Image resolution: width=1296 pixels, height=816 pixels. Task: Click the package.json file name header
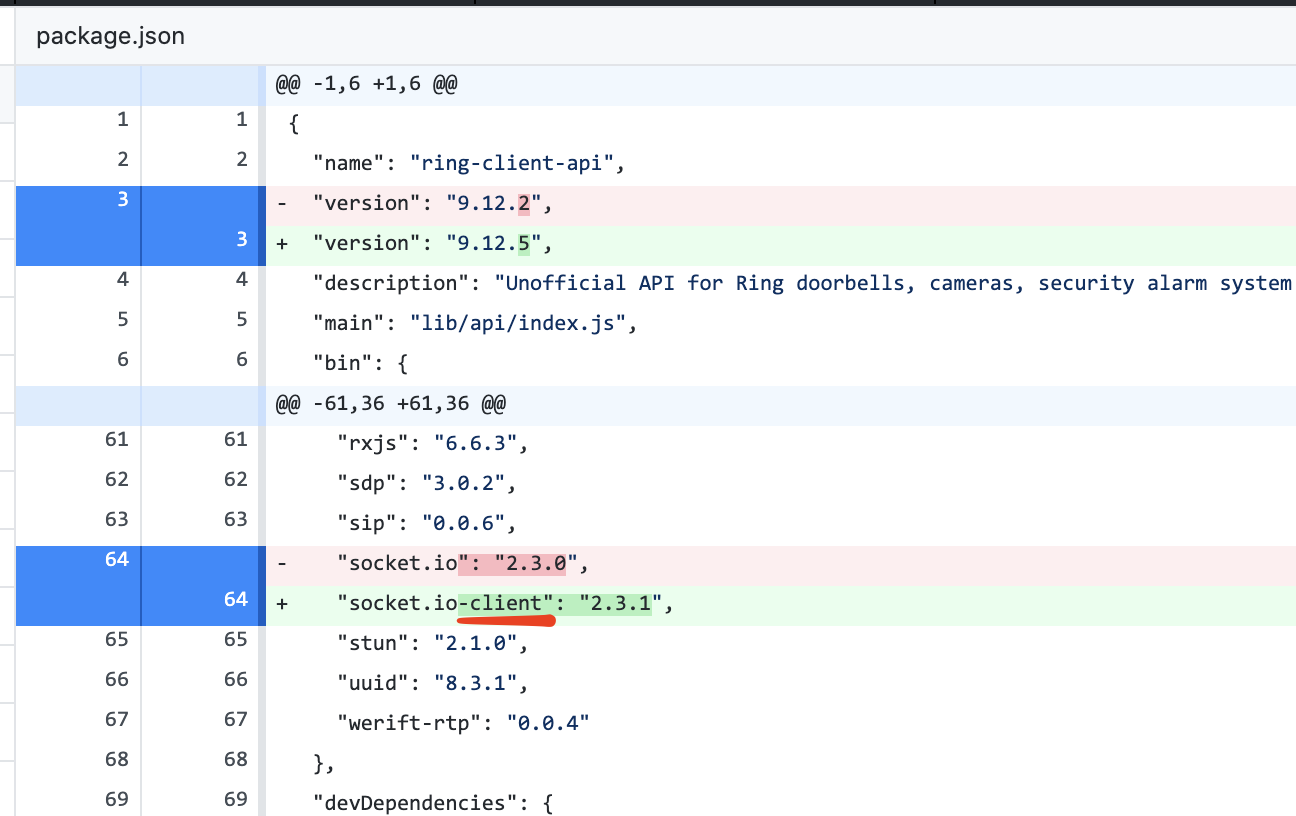pyautogui.click(x=110, y=37)
